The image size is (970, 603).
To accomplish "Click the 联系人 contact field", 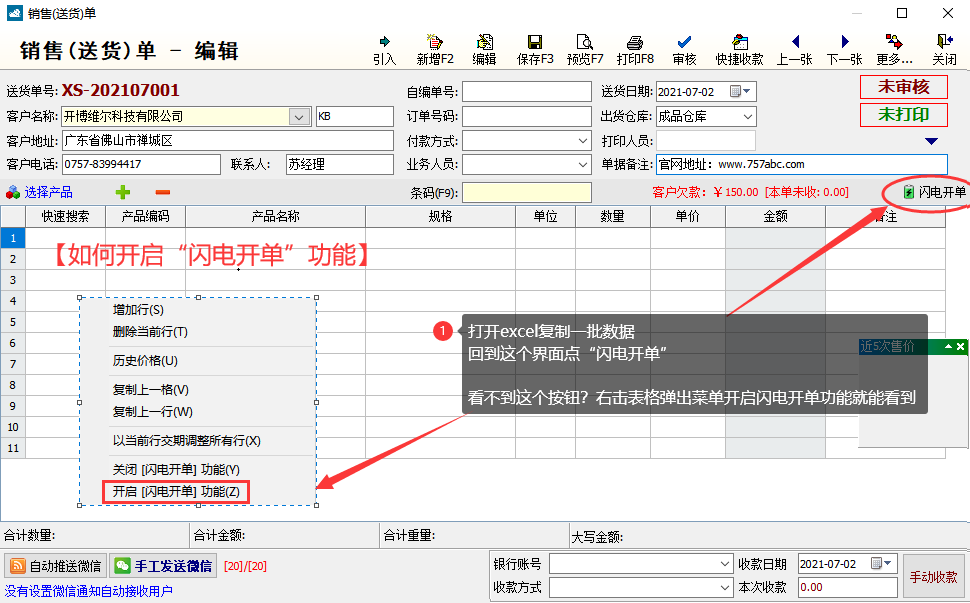I will coord(340,164).
